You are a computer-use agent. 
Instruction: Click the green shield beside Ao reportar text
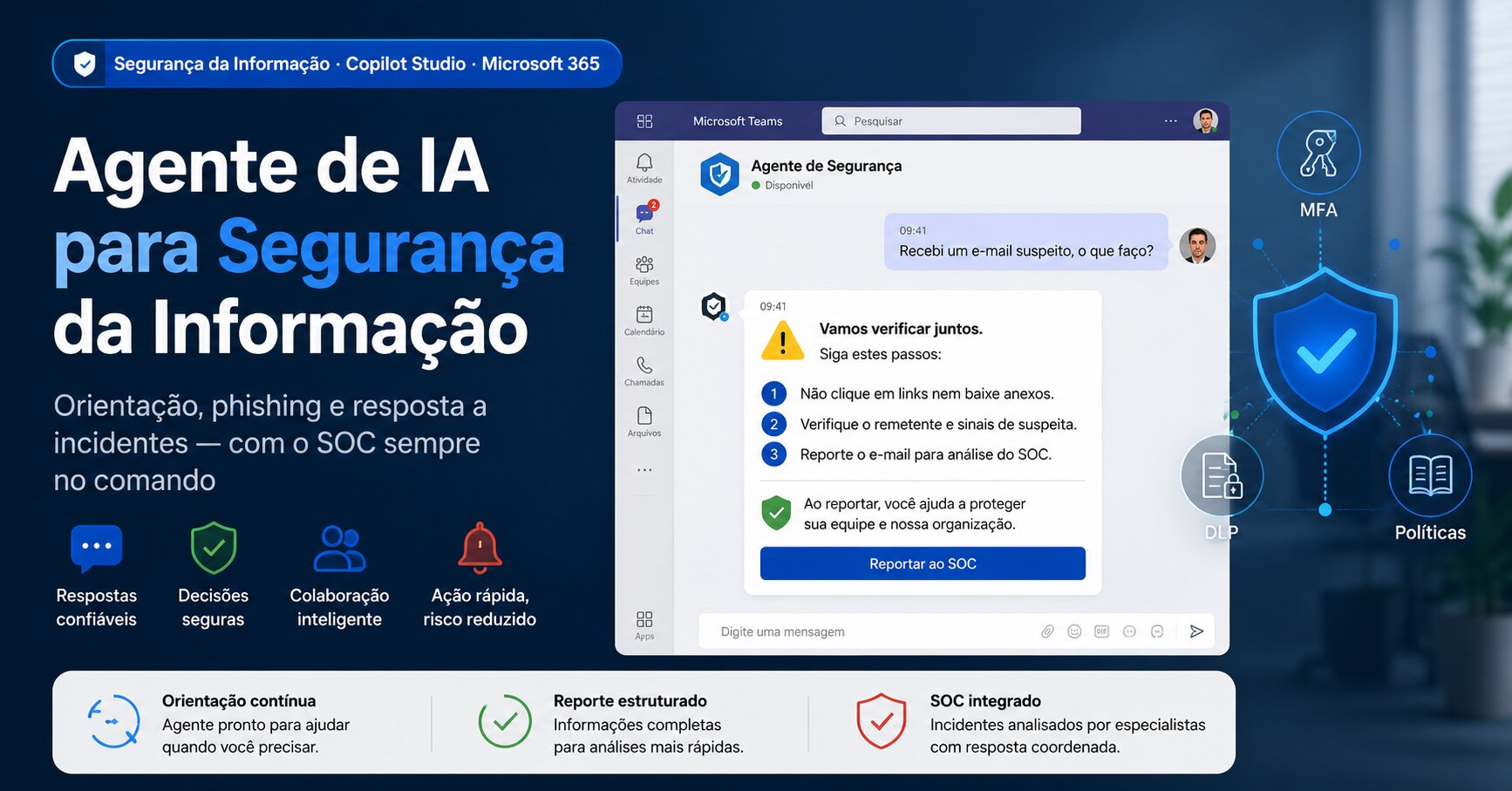(776, 514)
